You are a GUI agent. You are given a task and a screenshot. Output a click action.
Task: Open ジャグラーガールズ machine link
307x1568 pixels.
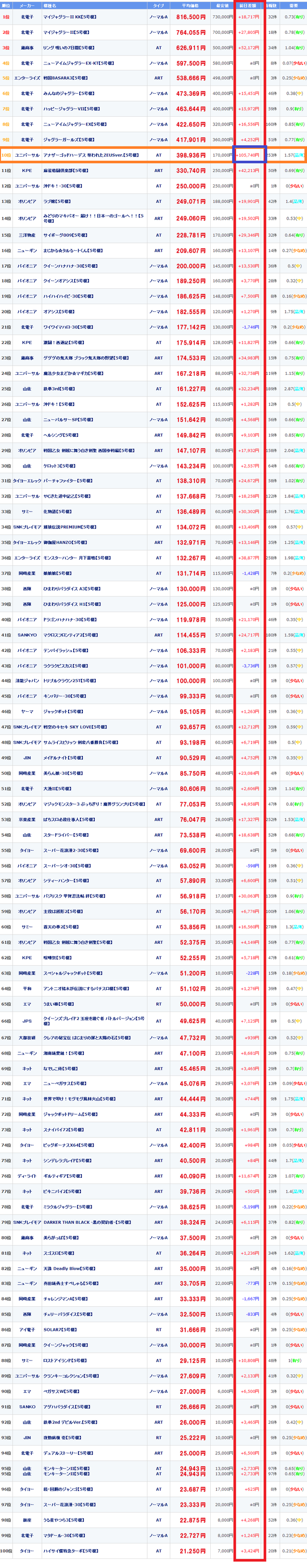coord(68,139)
